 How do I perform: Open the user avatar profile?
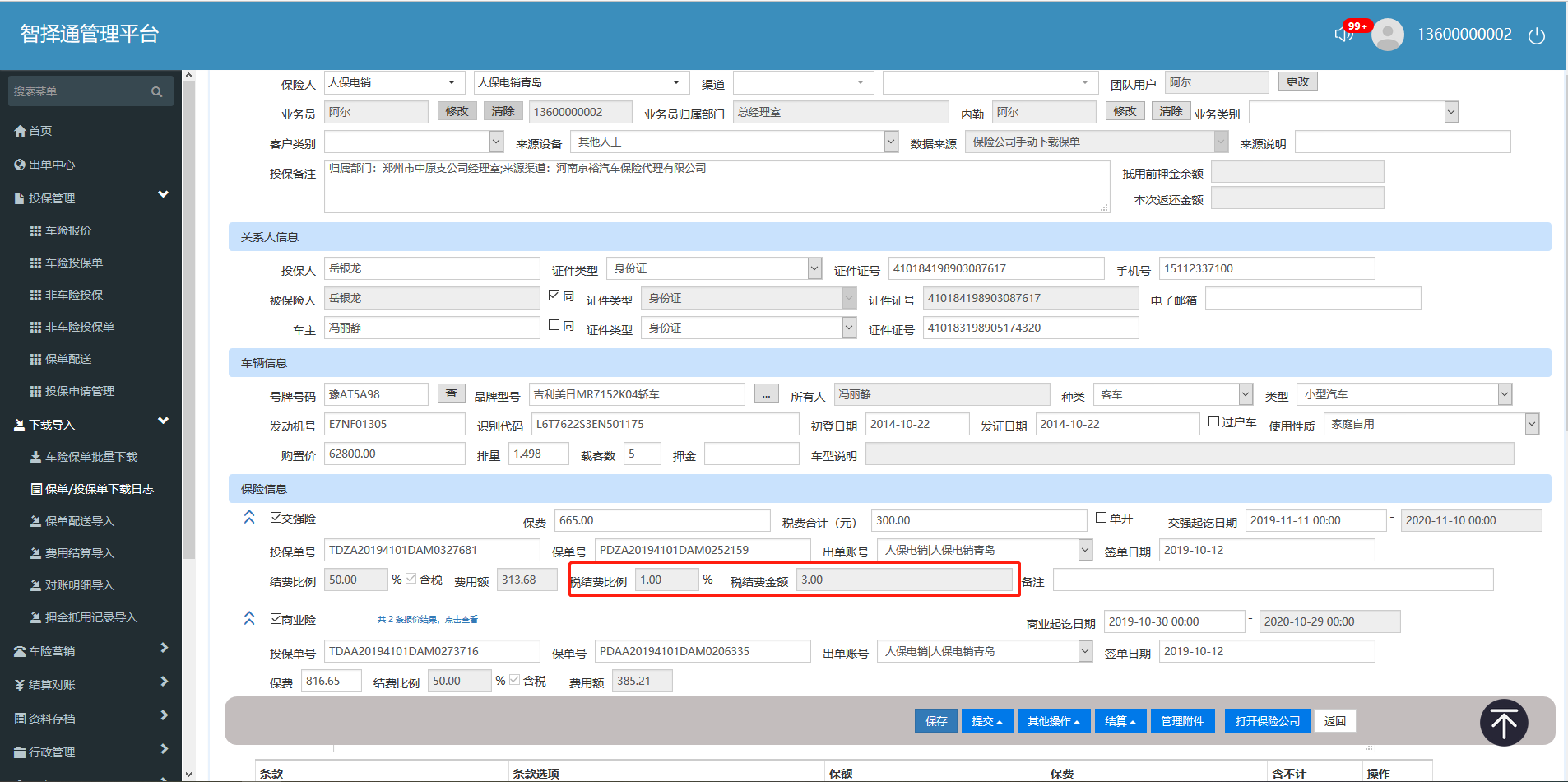pyautogui.click(x=1388, y=35)
